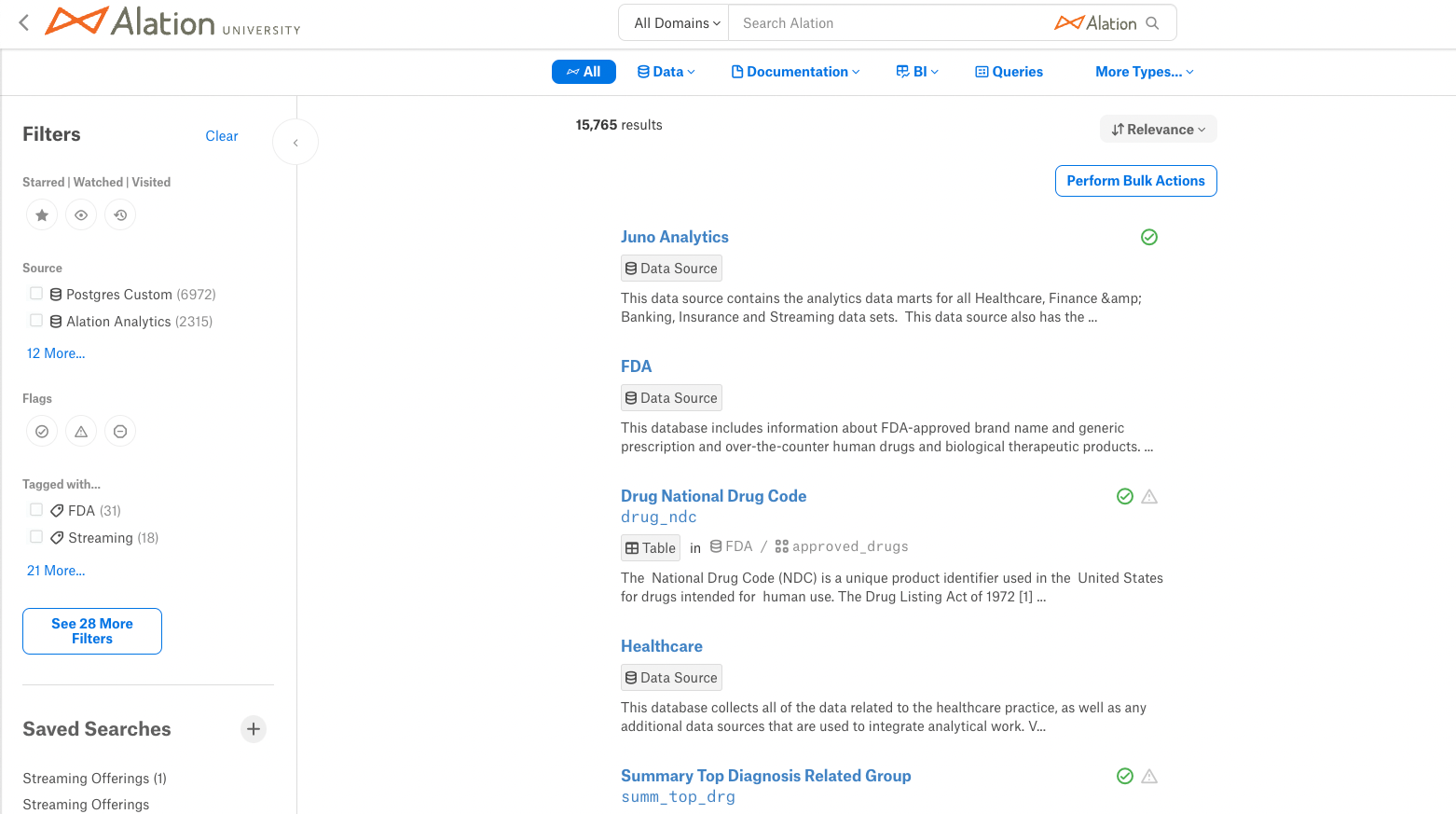This screenshot has height=814, width=1456.
Task: Click Data Source badge under FDA
Action: [671, 398]
